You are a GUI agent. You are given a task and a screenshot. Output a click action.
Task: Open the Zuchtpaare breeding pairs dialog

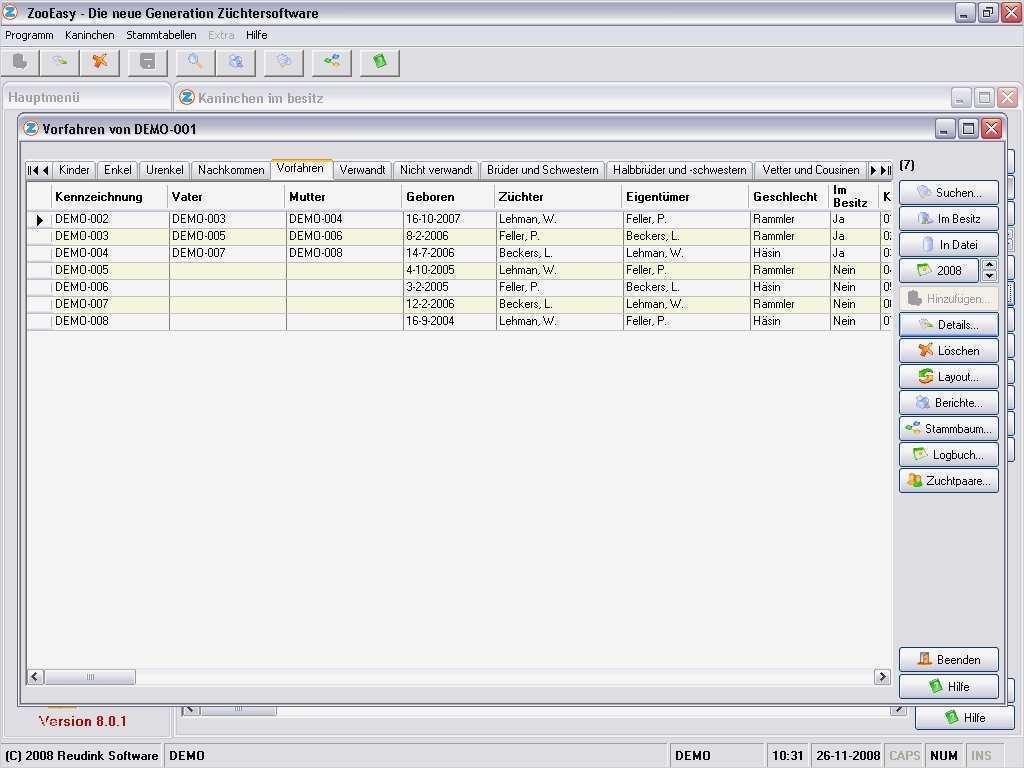click(x=948, y=481)
